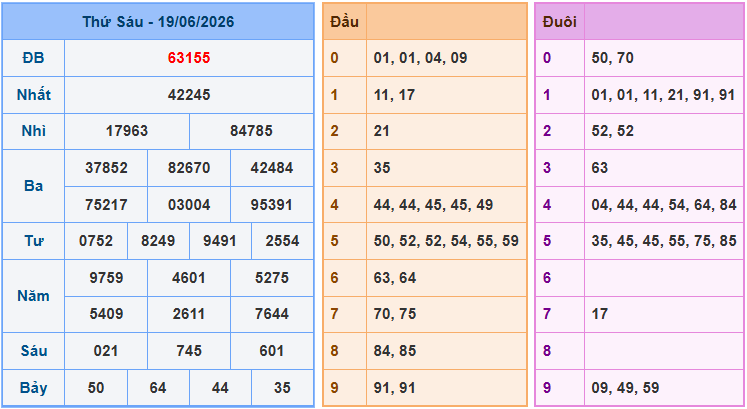Click the Sáu prize label
The height and width of the screenshot is (409, 747).
pyautogui.click(x=33, y=351)
